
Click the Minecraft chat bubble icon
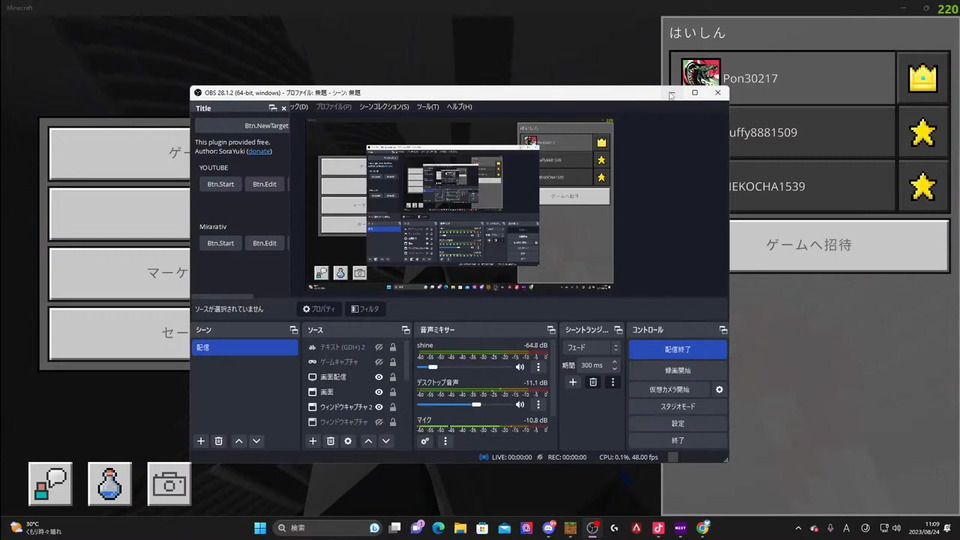[48, 483]
